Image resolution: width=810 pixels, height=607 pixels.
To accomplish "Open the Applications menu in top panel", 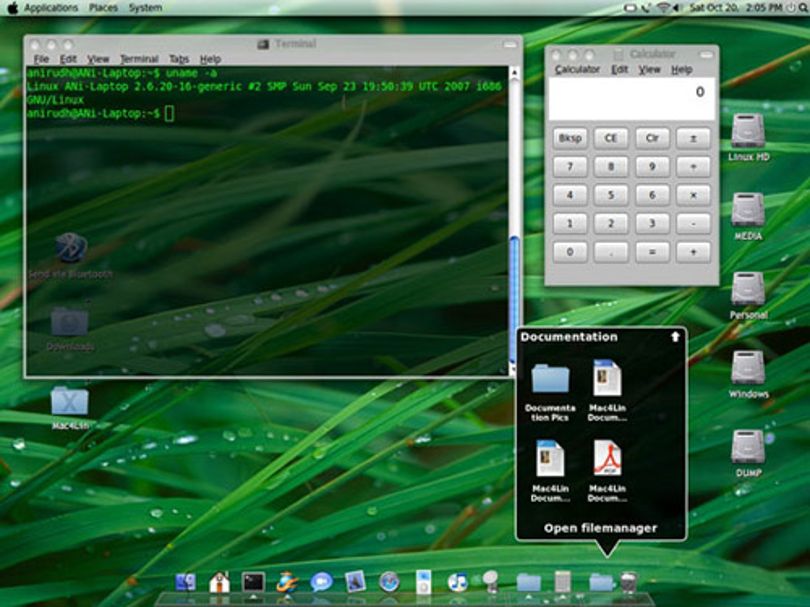I will click(x=51, y=8).
